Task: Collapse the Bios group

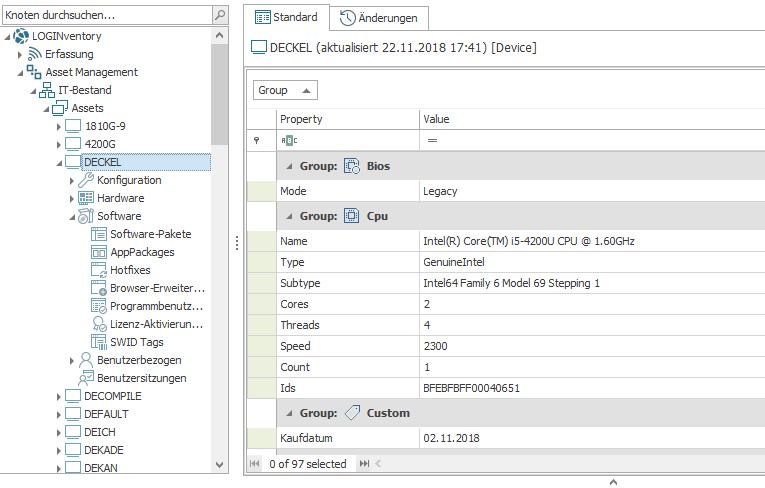Action: tap(290, 166)
